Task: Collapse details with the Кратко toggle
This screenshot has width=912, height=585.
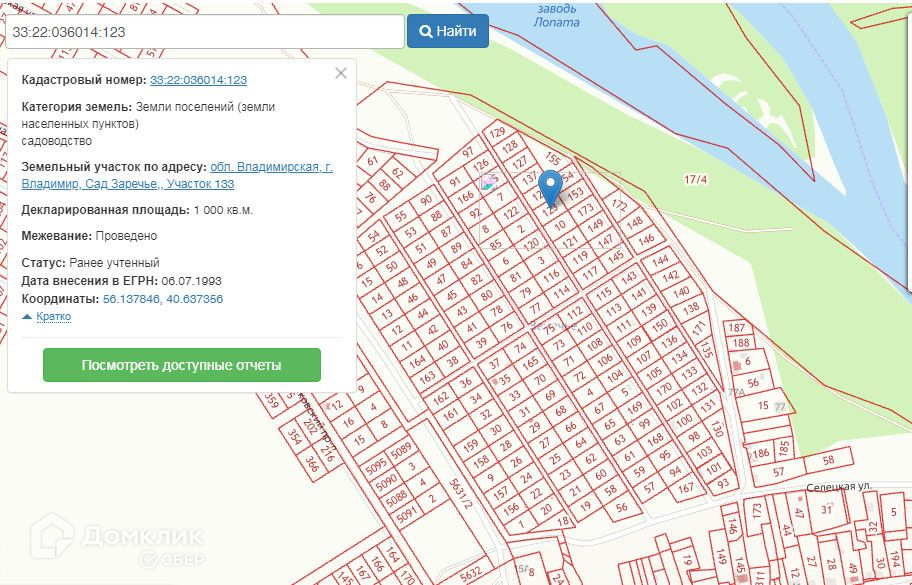Action: (x=47, y=317)
